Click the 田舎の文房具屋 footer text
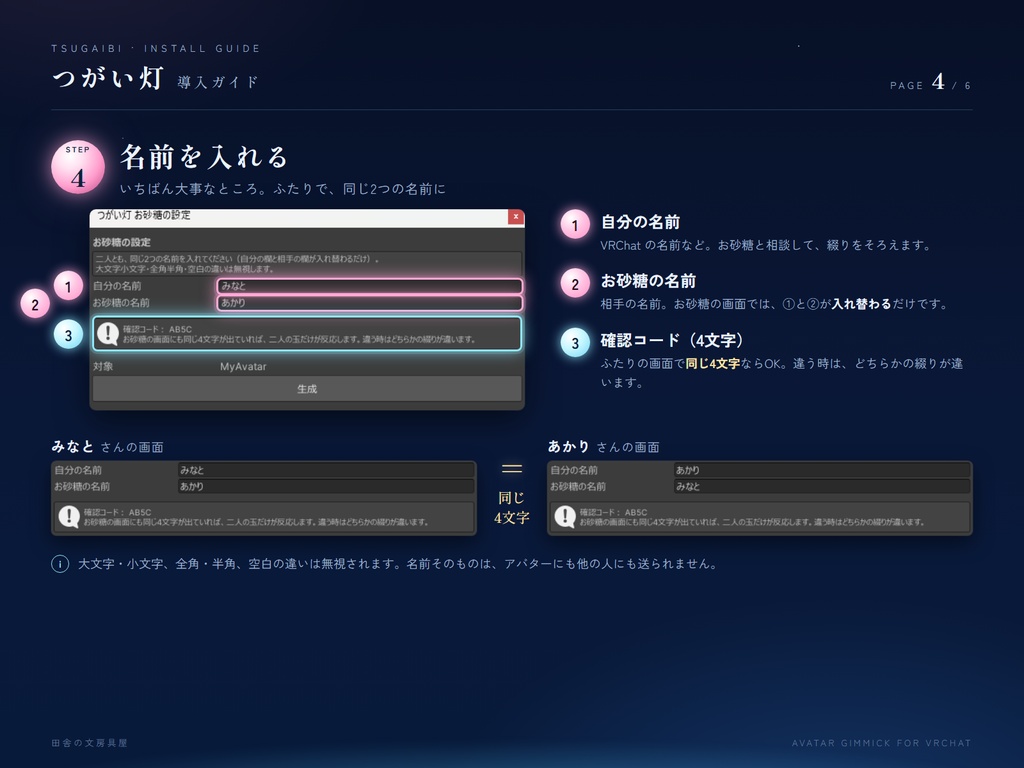 click(89, 743)
